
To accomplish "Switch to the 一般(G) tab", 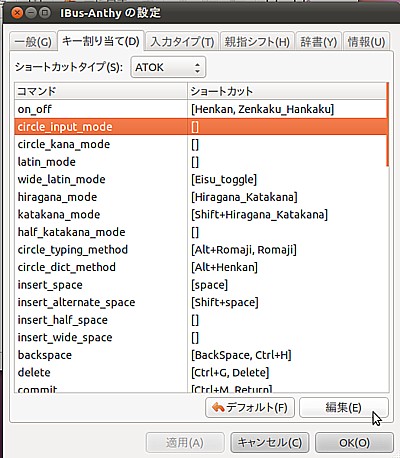I will pyautogui.click(x=33, y=42).
